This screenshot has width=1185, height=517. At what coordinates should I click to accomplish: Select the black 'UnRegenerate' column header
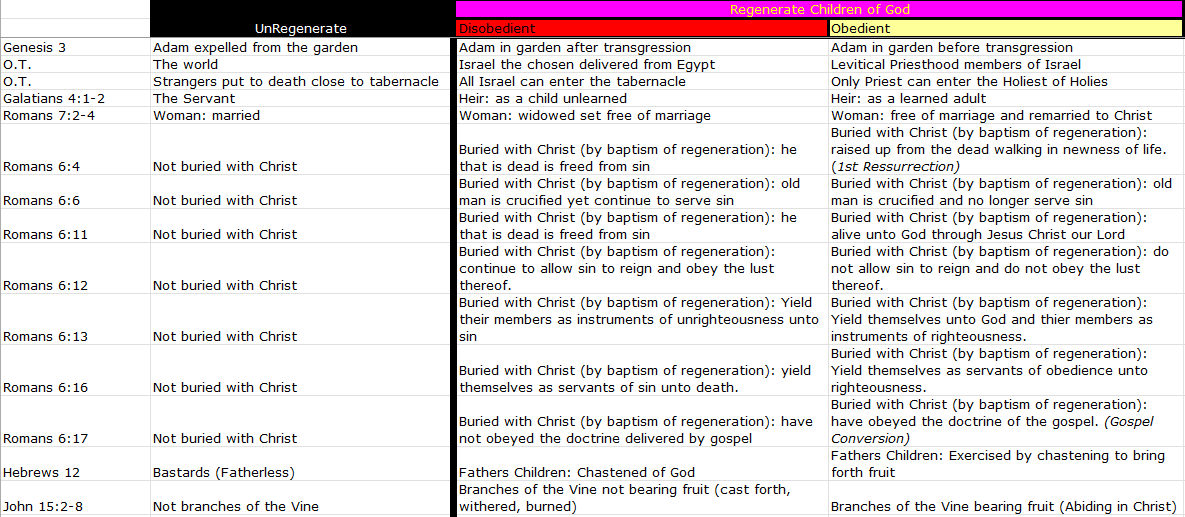coord(300,29)
